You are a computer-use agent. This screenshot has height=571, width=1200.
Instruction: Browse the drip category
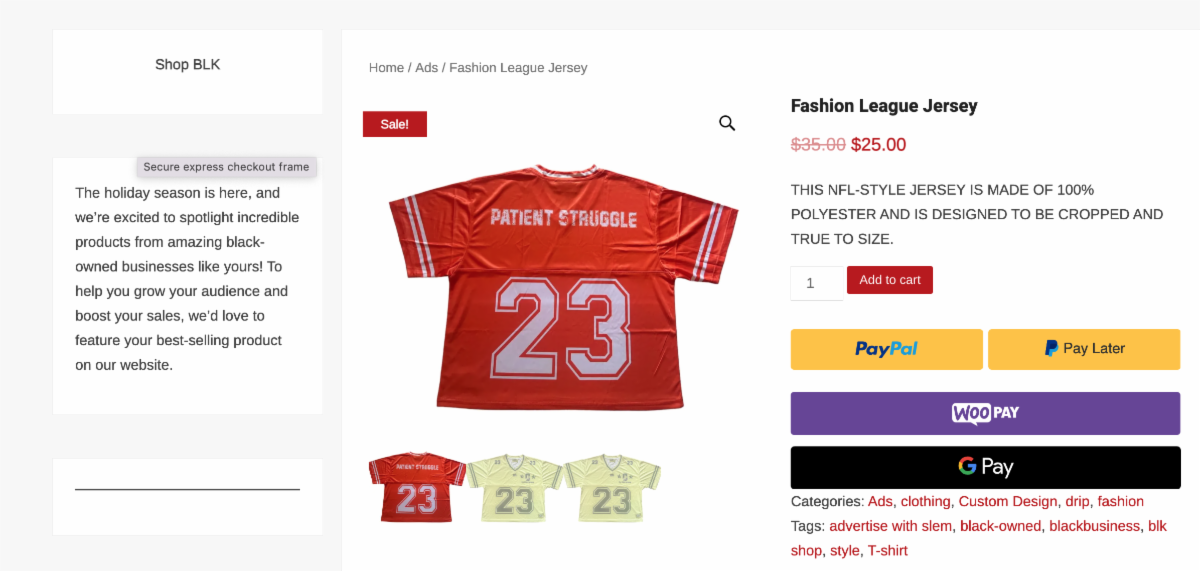click(x=1076, y=502)
